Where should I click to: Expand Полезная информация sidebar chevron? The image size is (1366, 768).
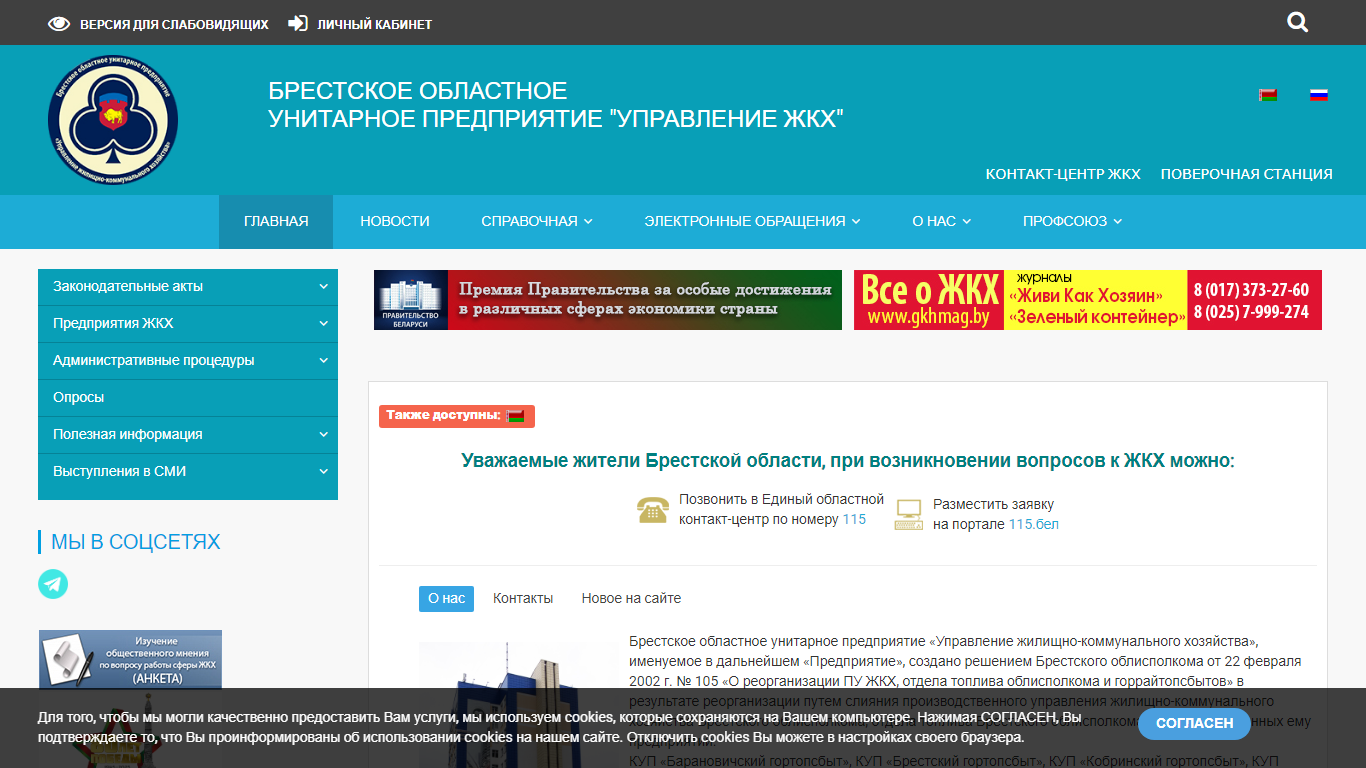tap(324, 434)
